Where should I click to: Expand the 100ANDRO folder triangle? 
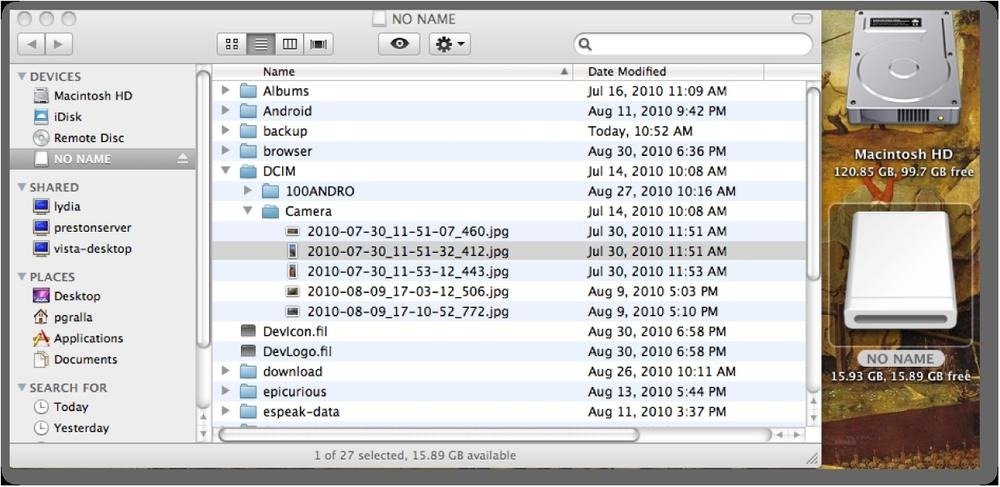(247, 191)
